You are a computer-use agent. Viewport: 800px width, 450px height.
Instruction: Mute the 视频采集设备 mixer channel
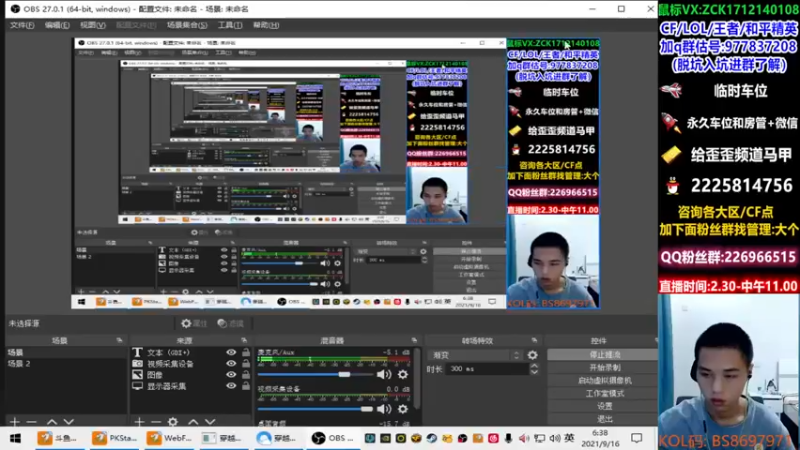pos(383,409)
